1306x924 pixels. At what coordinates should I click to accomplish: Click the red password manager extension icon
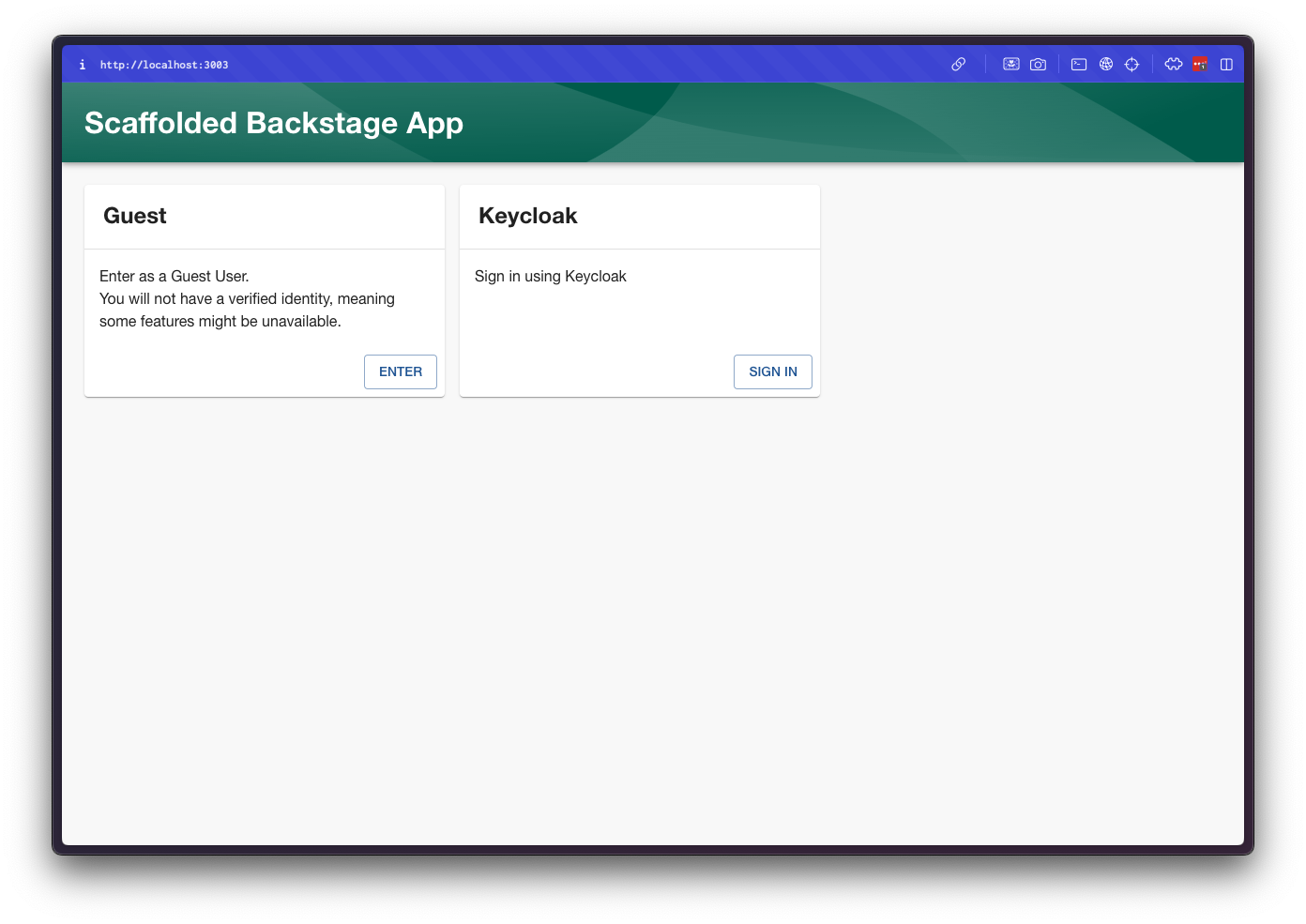tap(1200, 65)
